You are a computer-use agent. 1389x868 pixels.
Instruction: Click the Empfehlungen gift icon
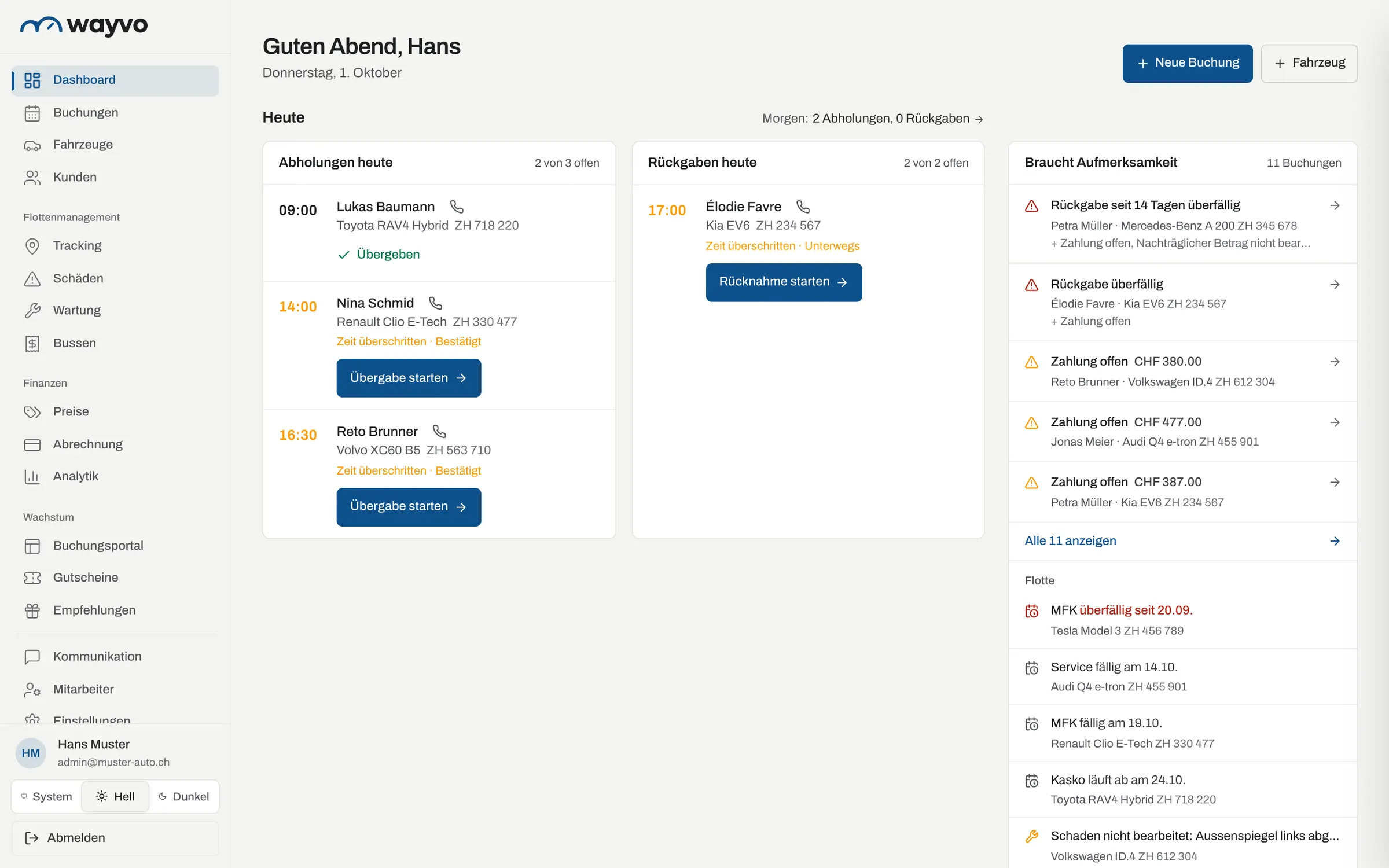[32, 610]
